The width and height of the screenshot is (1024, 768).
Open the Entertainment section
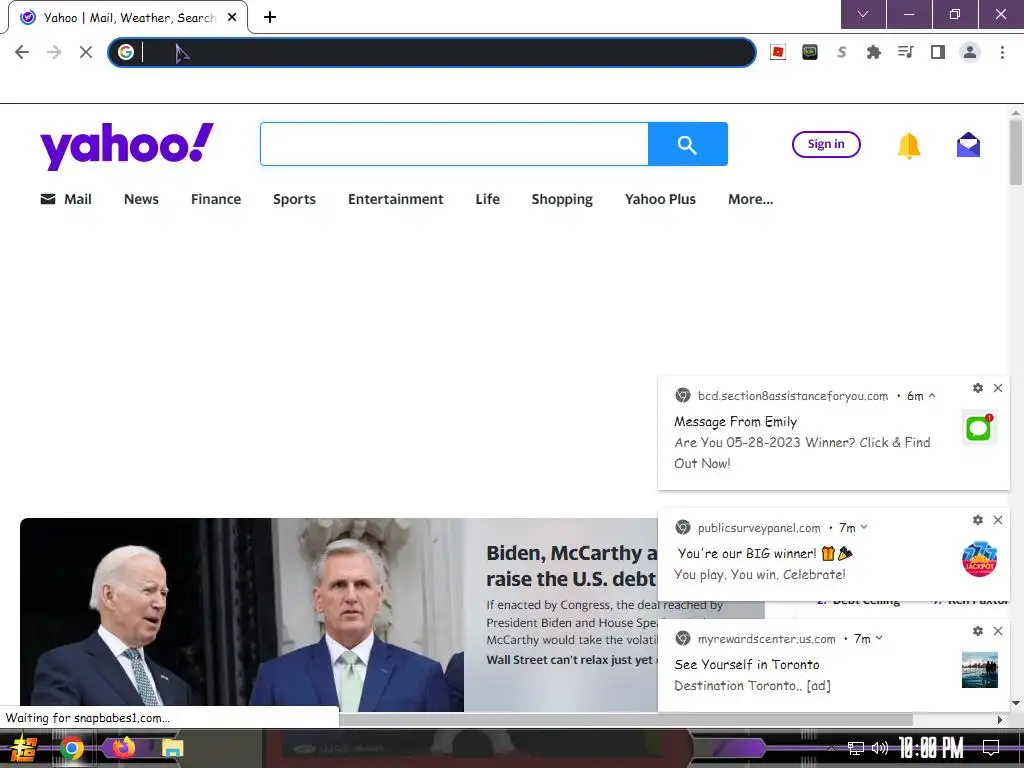tap(395, 199)
